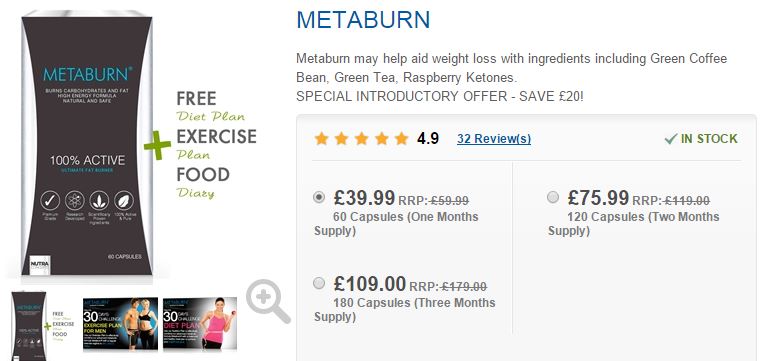Click the fifth orange rating star

(x=401, y=139)
